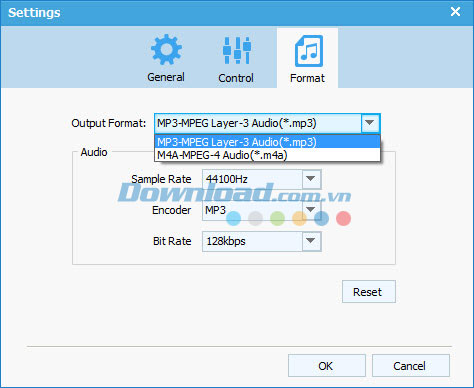The width and height of the screenshot is (474, 388).
Task: Switch to the Control tab label
Action: [236, 78]
